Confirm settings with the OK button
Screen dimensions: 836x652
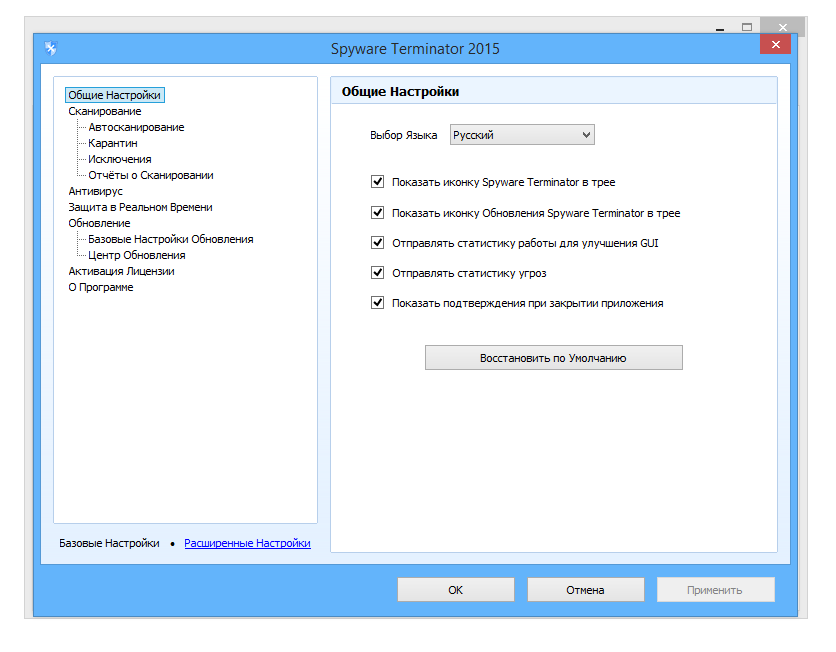point(455,589)
